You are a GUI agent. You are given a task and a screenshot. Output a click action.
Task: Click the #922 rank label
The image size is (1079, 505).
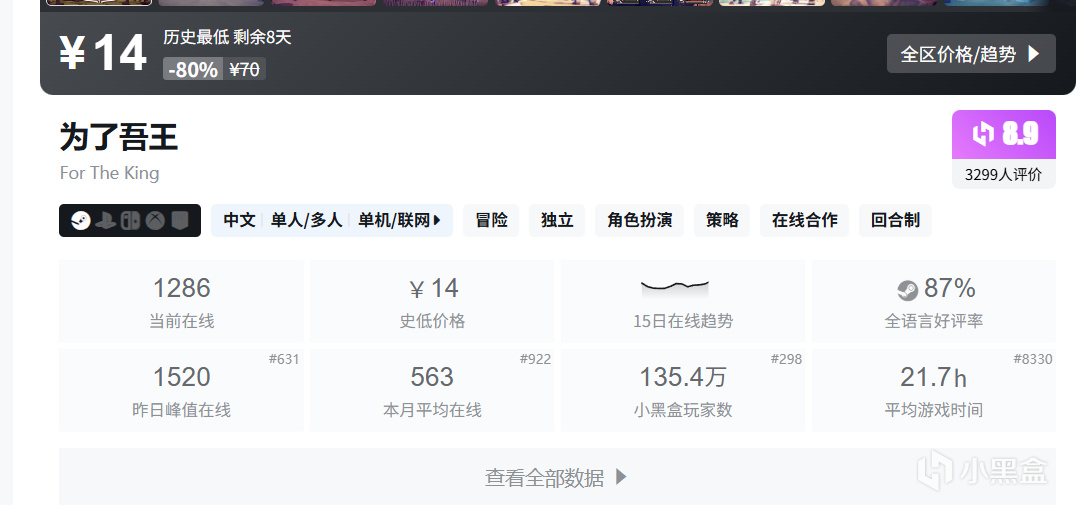tap(535, 359)
